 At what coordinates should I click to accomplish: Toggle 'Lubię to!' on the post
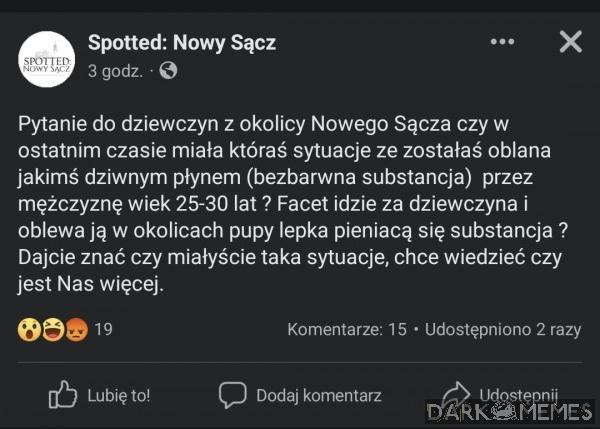click(x=99, y=395)
